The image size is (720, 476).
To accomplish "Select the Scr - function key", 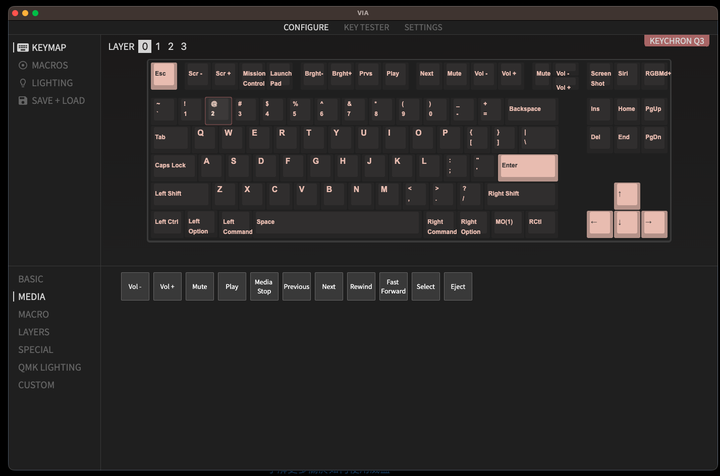I will coord(197,76).
